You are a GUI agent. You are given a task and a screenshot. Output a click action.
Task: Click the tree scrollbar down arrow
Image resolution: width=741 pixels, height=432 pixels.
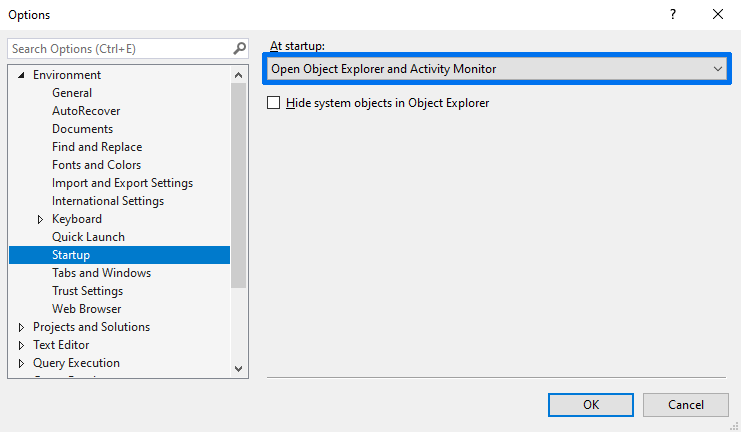click(239, 369)
